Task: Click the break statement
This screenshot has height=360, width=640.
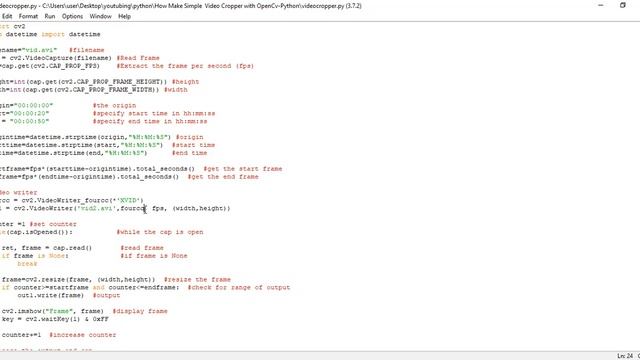Action: (27, 264)
